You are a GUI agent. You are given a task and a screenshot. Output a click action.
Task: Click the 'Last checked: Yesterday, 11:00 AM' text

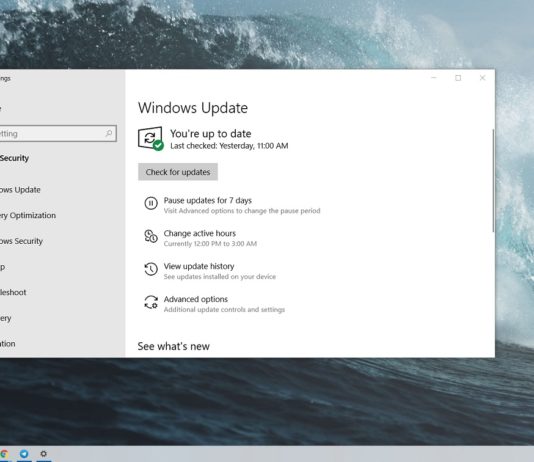[x=229, y=146]
